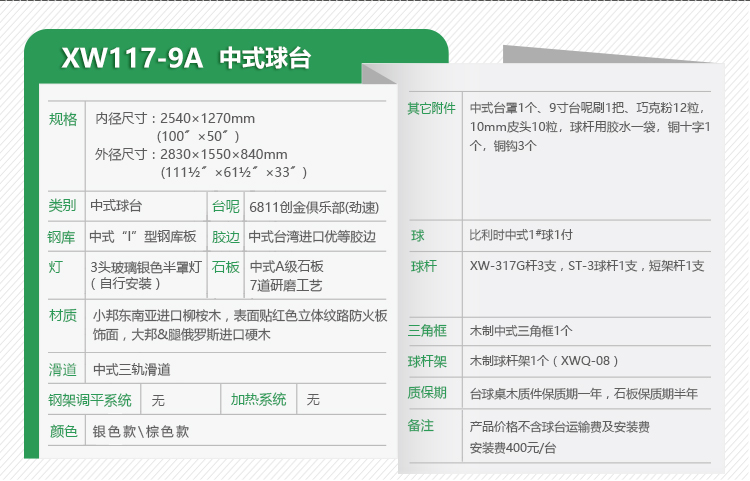Click 安装费400元/台 text
The image size is (750, 481).
513,448
